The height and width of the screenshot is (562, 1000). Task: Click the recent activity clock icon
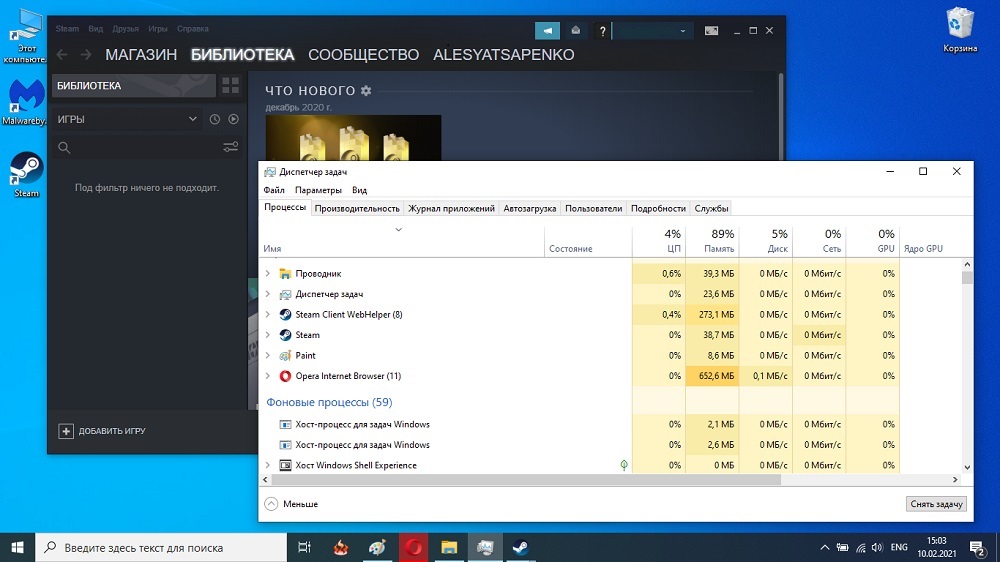tap(214, 119)
